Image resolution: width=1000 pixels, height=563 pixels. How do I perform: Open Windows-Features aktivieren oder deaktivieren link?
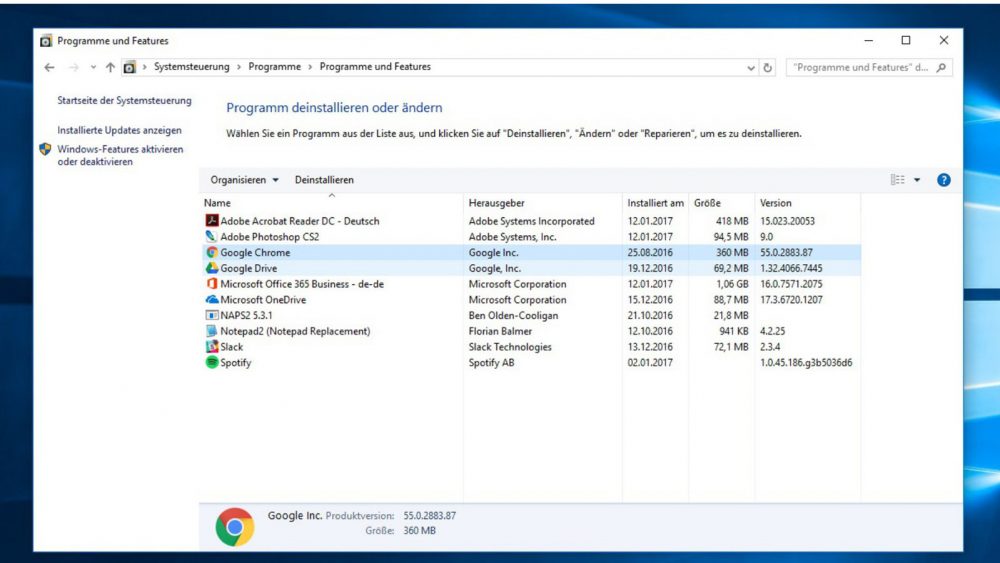pos(120,156)
